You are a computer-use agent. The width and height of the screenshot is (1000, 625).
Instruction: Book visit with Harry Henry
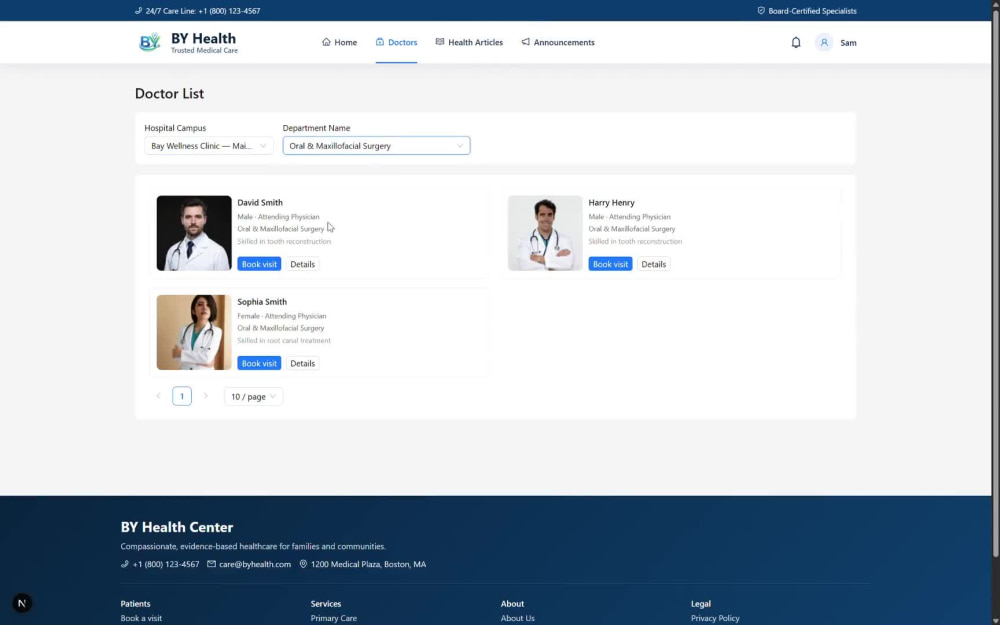[610, 264]
